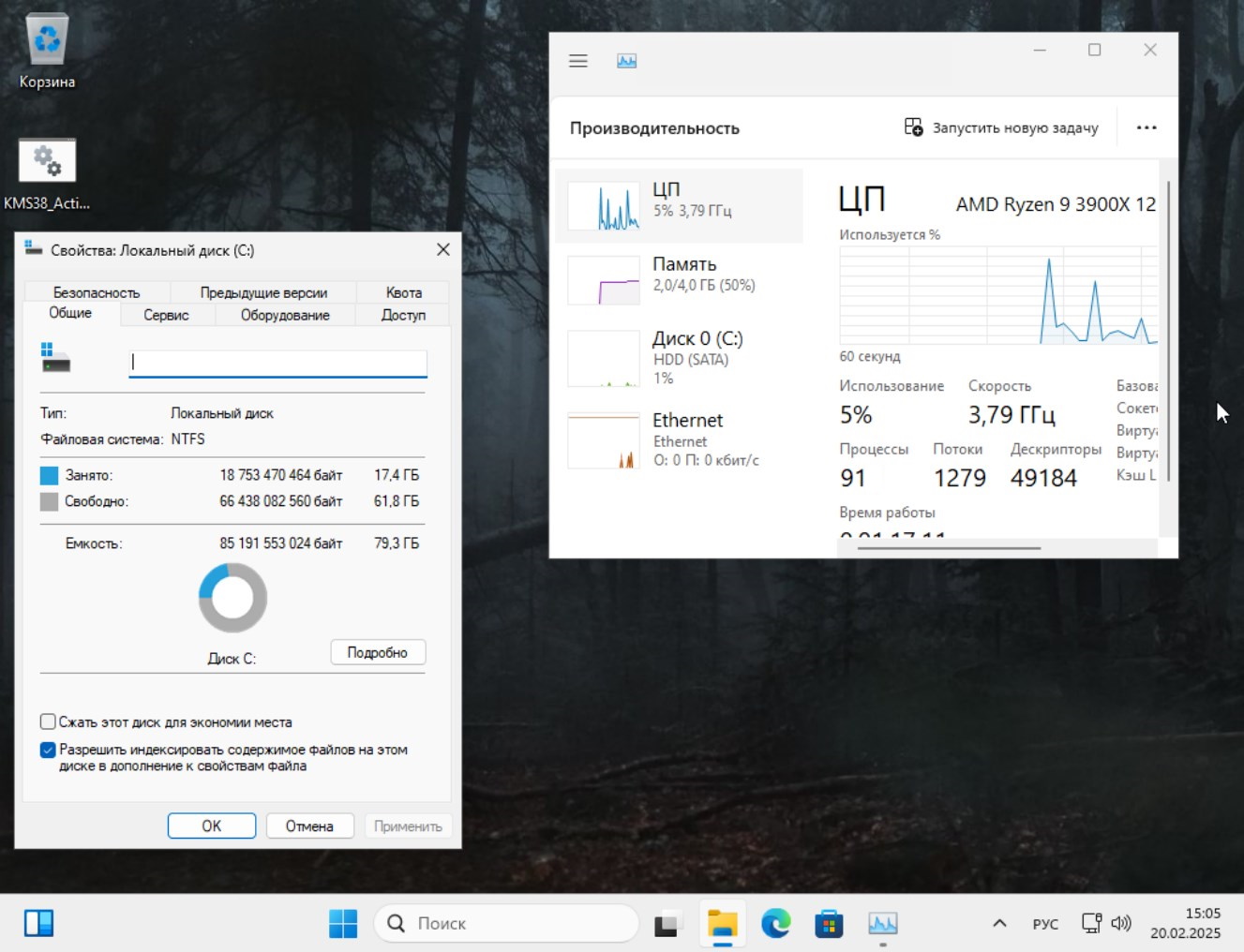
Task: Switch to the Сервис tab
Action: point(166,315)
